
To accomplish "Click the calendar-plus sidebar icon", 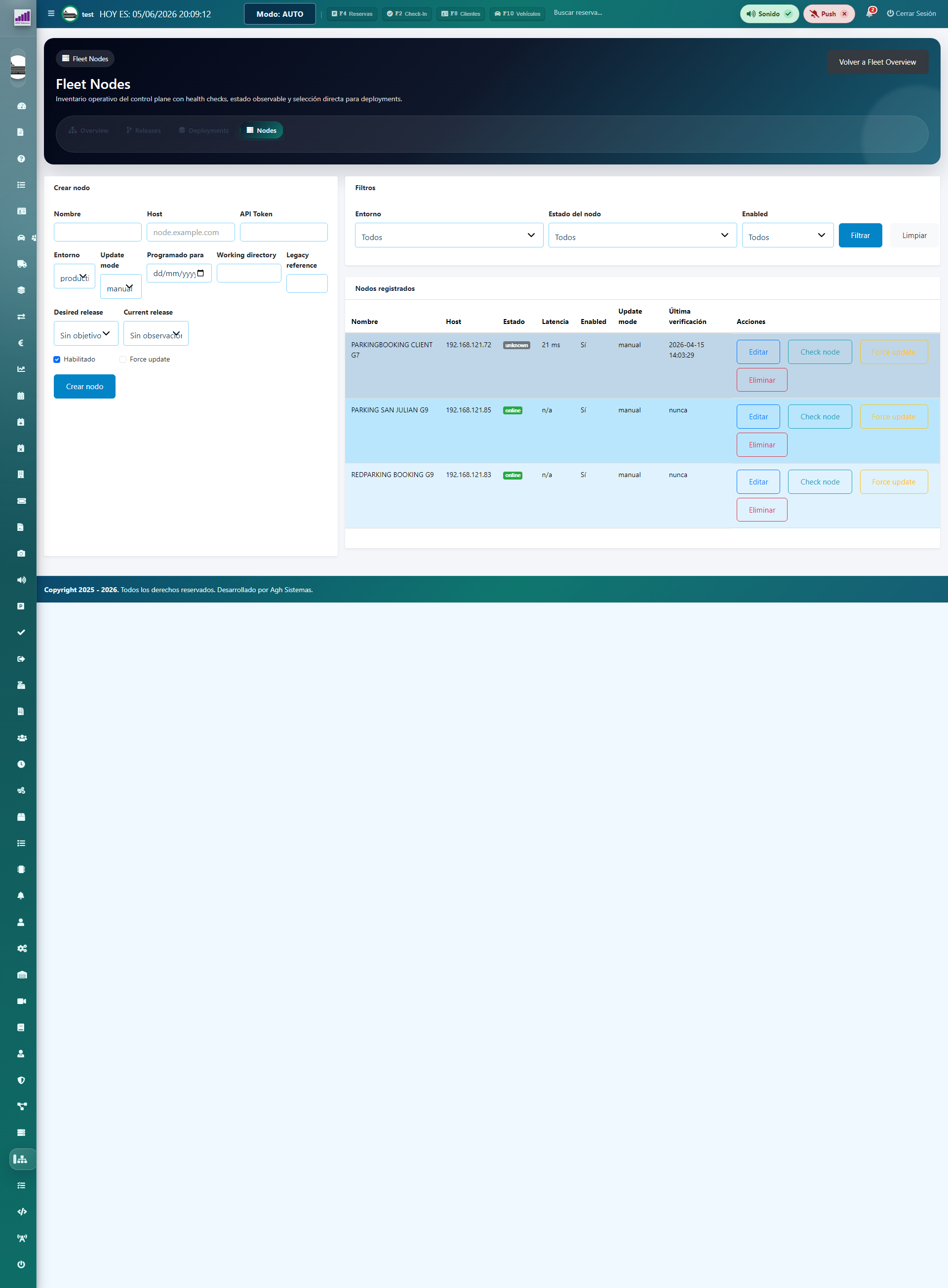I will coord(21,422).
